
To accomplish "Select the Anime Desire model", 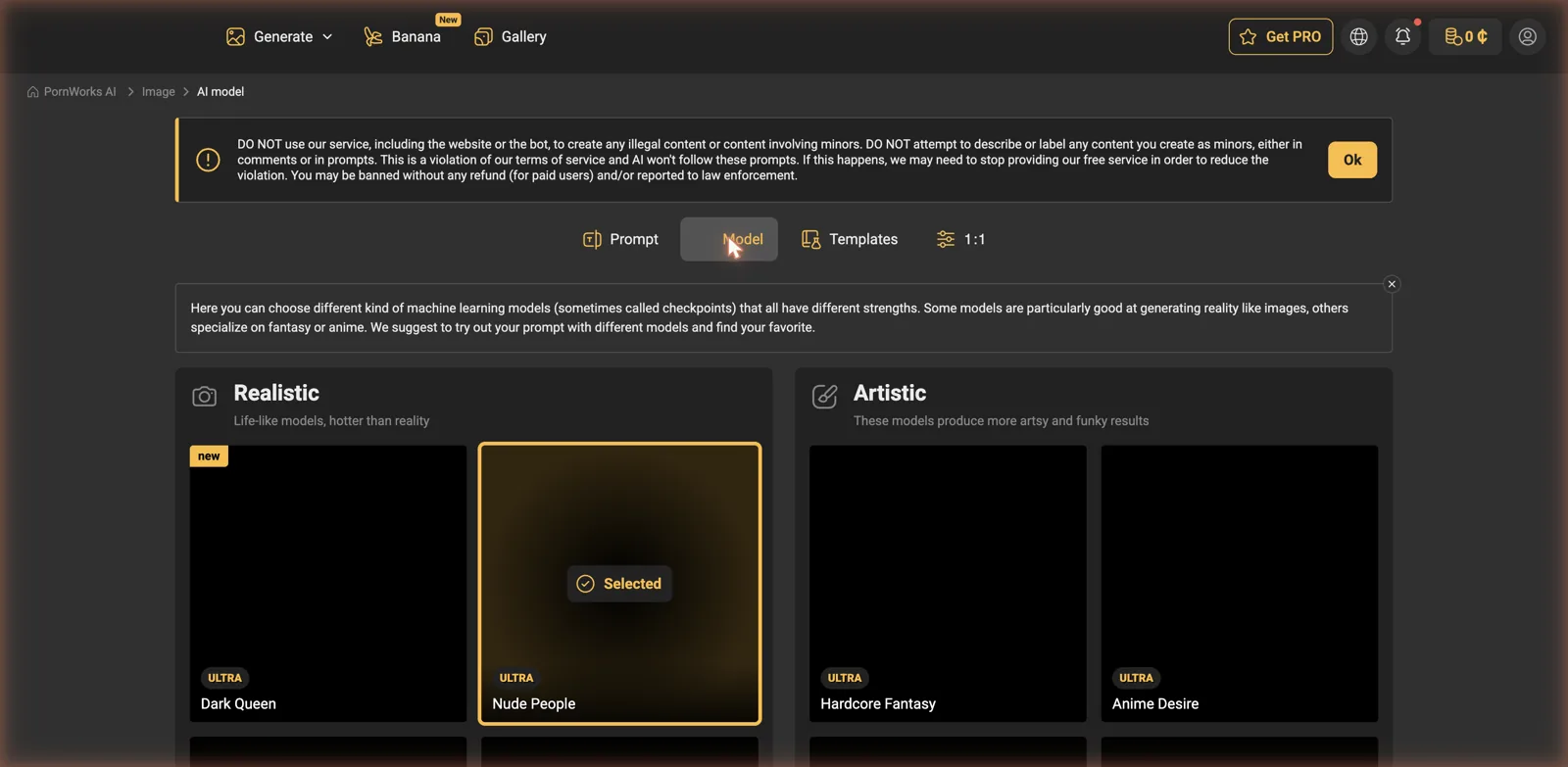I will (x=1240, y=584).
